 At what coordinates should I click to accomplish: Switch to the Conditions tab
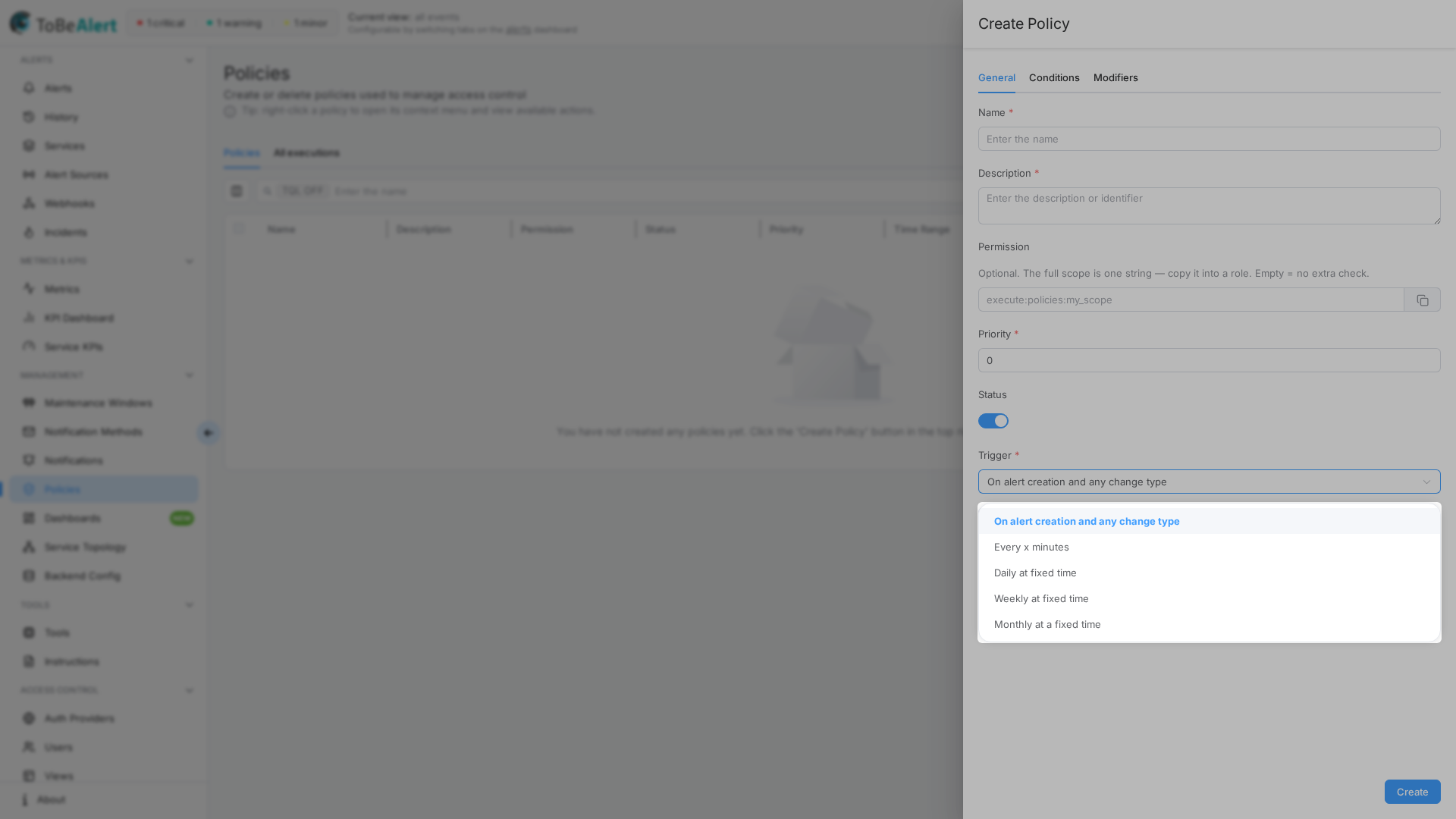click(1053, 78)
